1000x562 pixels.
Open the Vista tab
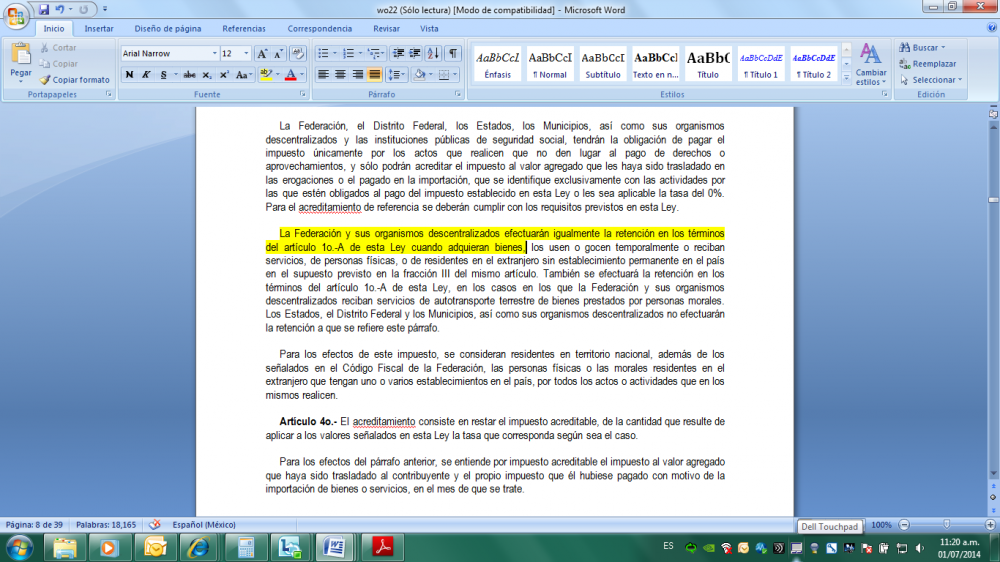(429, 29)
